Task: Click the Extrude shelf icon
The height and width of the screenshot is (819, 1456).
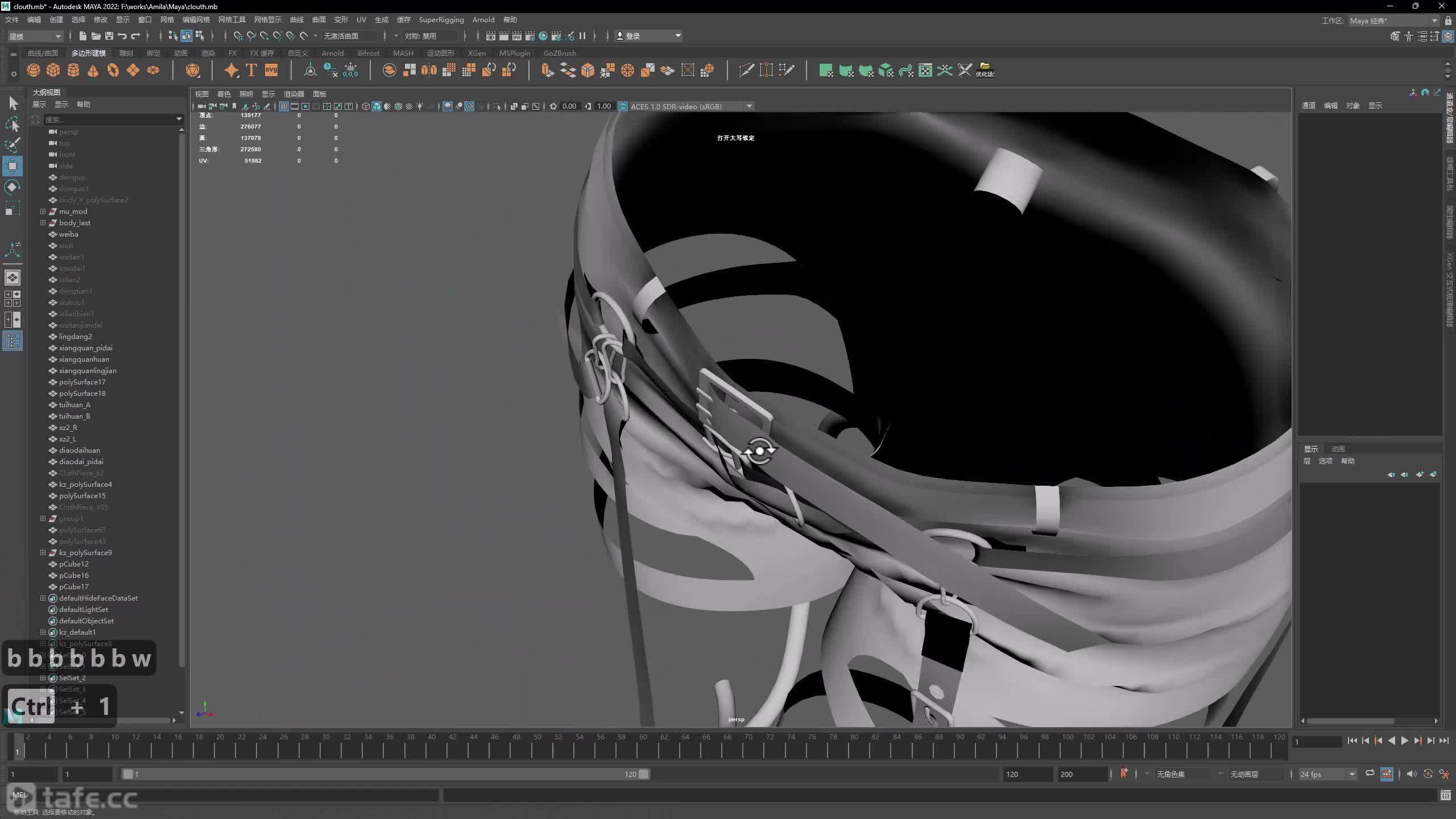Action: pyautogui.click(x=548, y=71)
